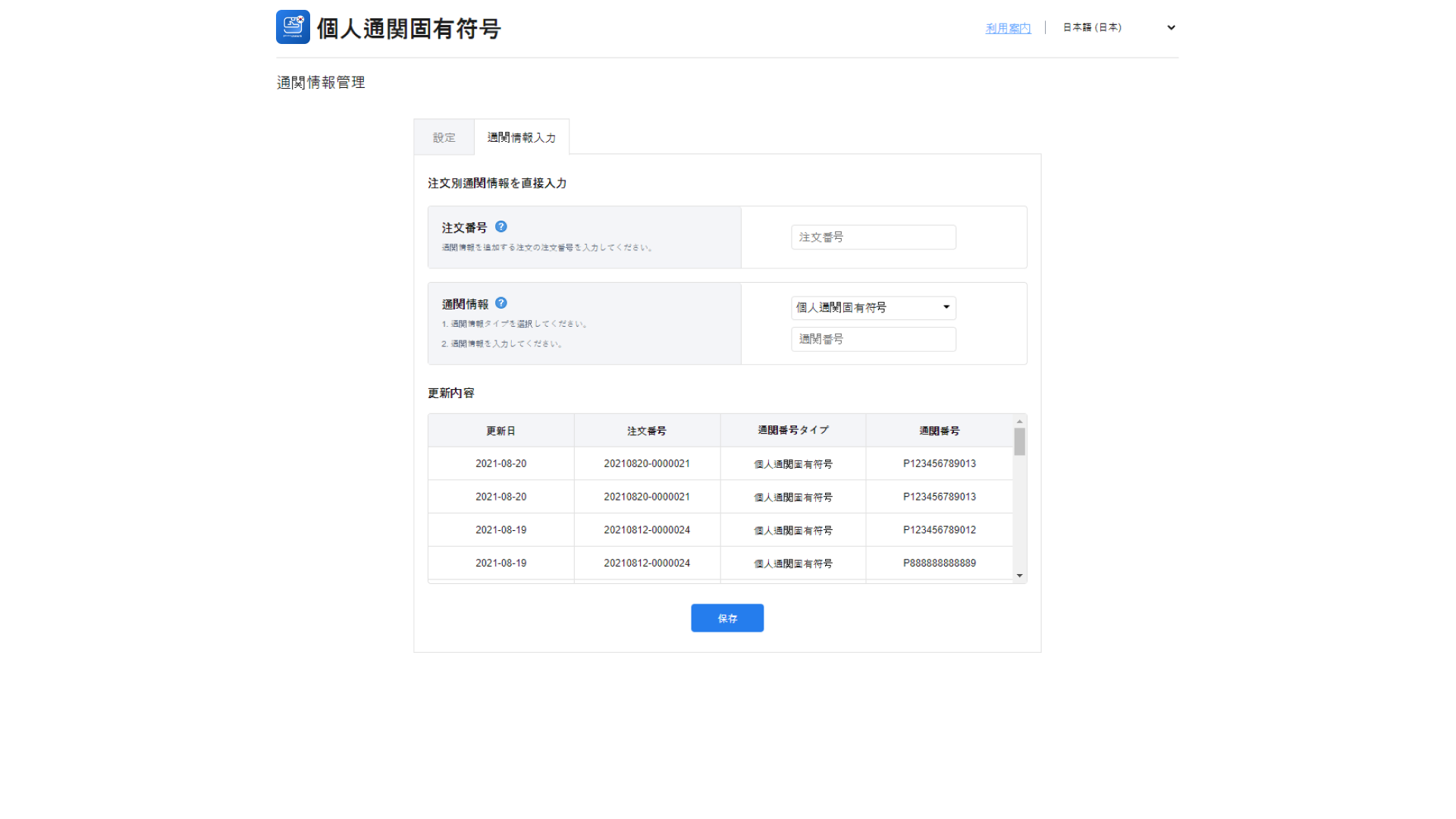
Task: Click the 個人通関固有符号 page title
Action: 409,29
